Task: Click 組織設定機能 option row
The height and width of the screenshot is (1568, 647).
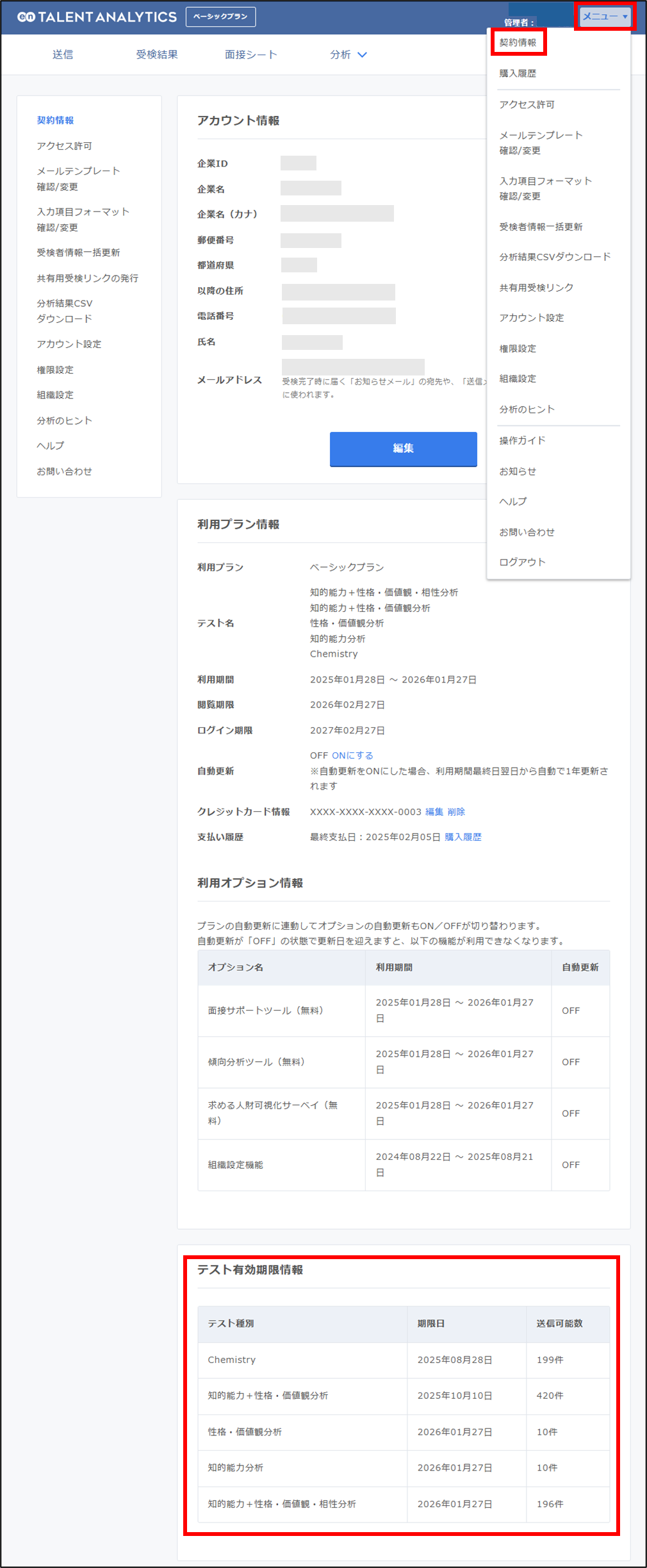Action: pos(404,1165)
